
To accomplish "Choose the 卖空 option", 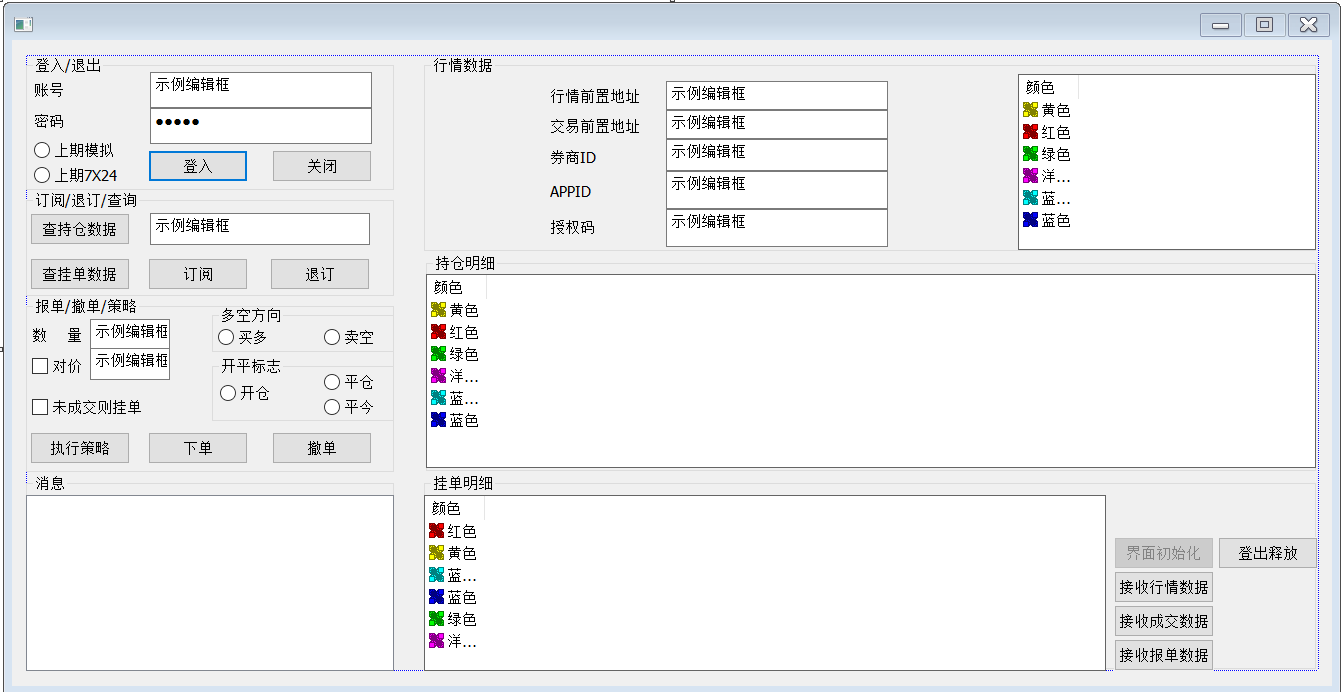I will coord(330,337).
